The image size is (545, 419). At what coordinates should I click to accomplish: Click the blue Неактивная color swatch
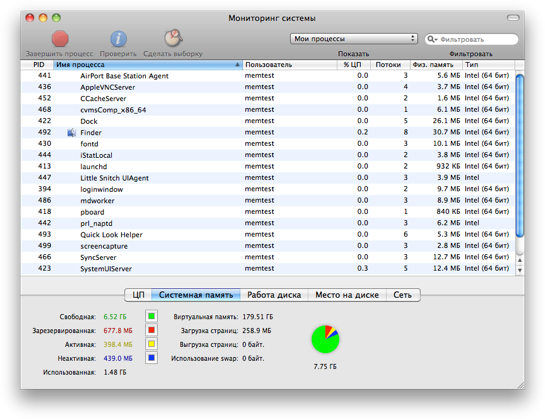pyautogui.click(x=151, y=358)
